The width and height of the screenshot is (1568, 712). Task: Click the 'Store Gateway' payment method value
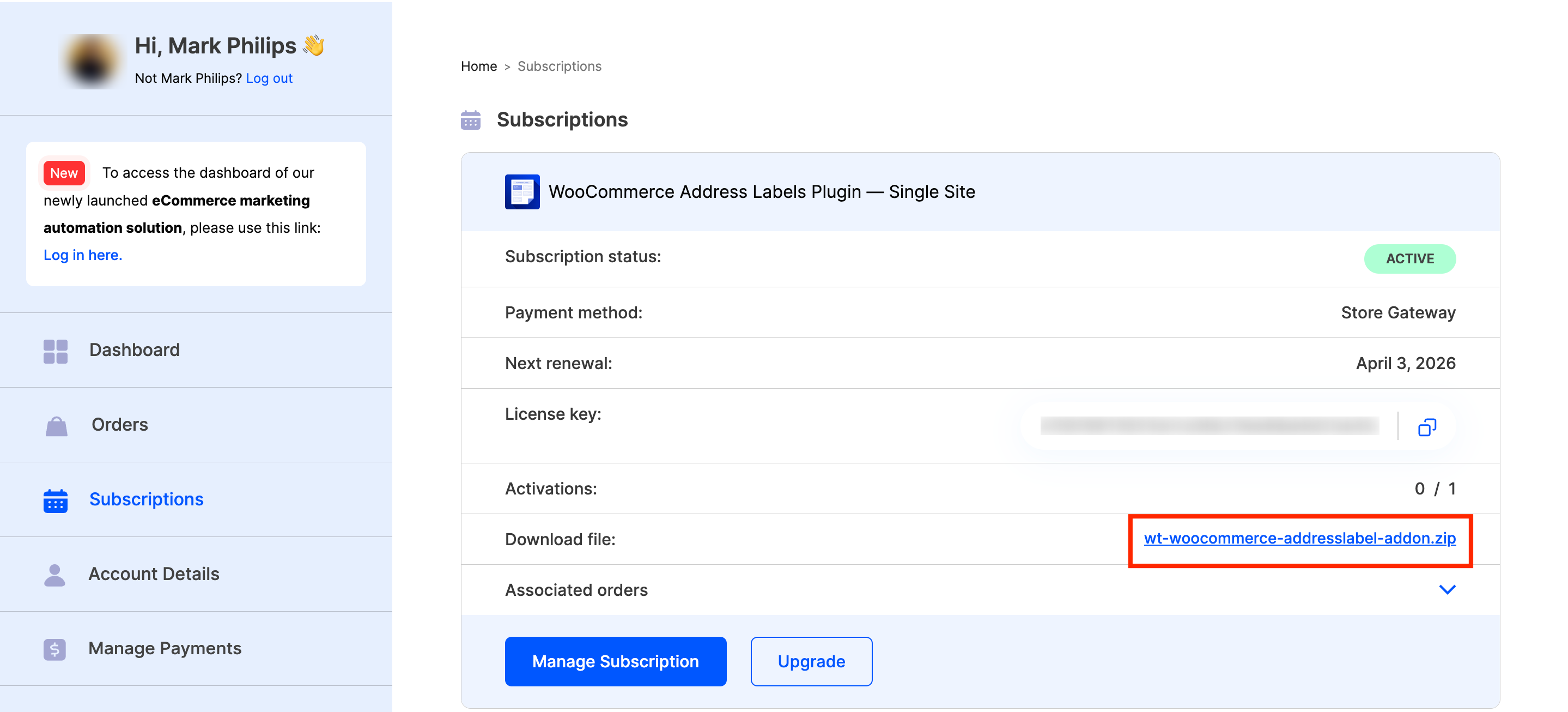1398,312
